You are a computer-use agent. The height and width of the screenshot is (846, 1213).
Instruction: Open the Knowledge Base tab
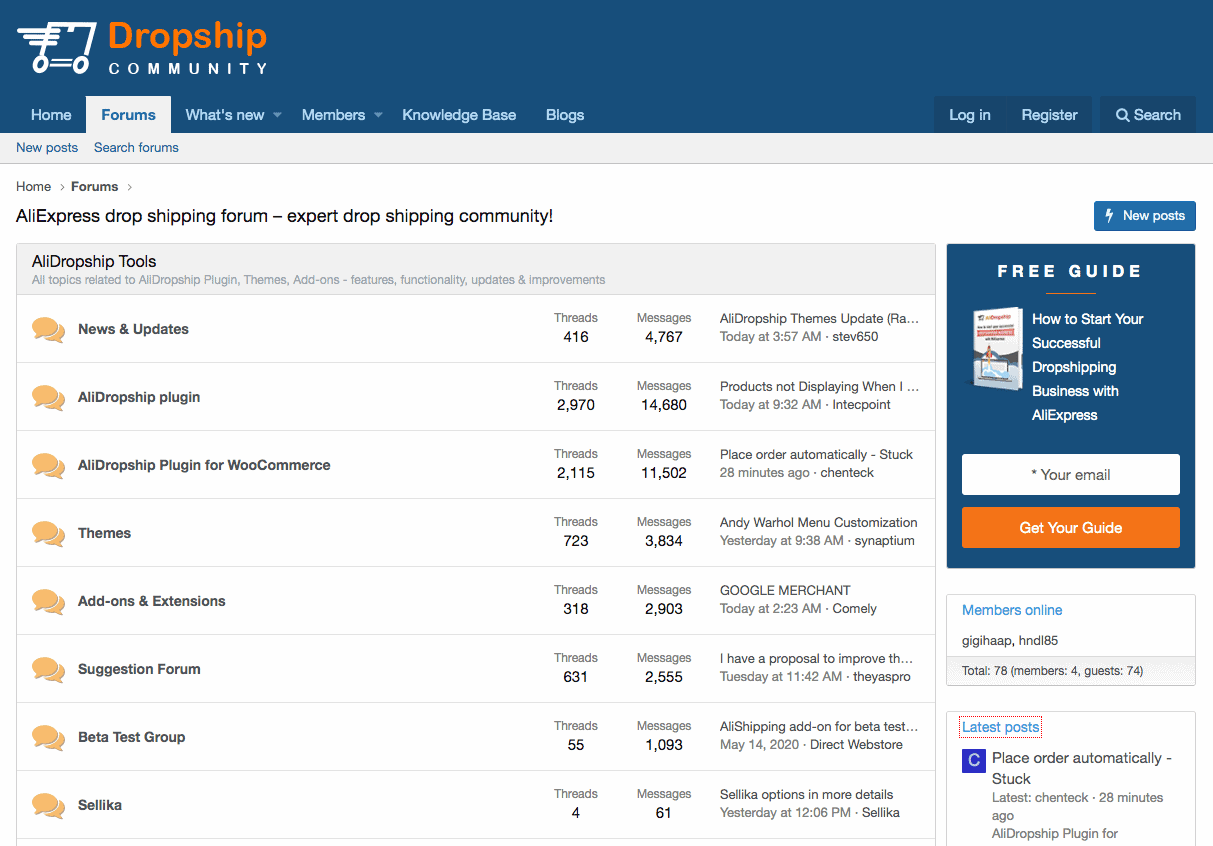pyautogui.click(x=459, y=115)
